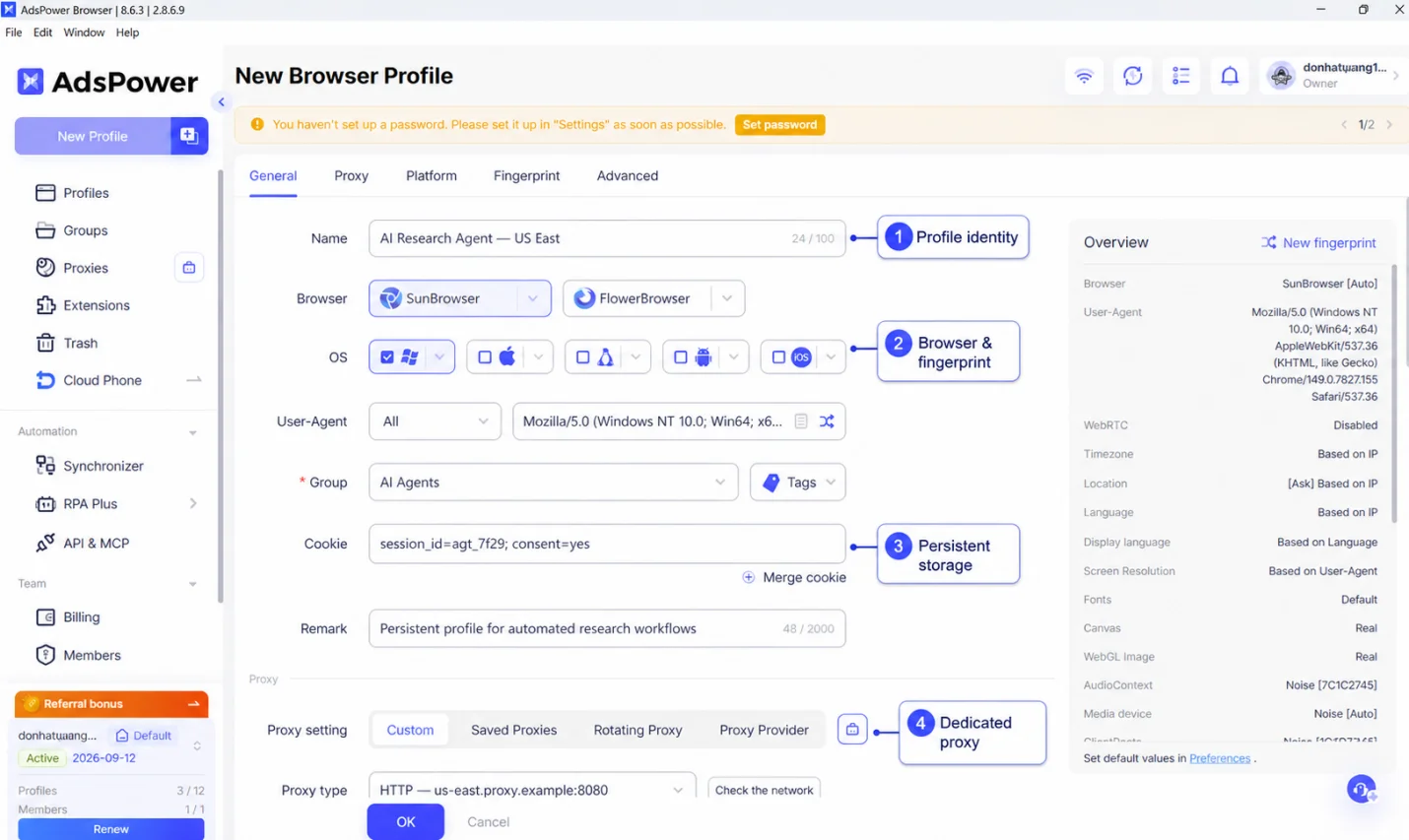Open notifications bell icon
This screenshot has height=840, width=1409.
click(1230, 76)
